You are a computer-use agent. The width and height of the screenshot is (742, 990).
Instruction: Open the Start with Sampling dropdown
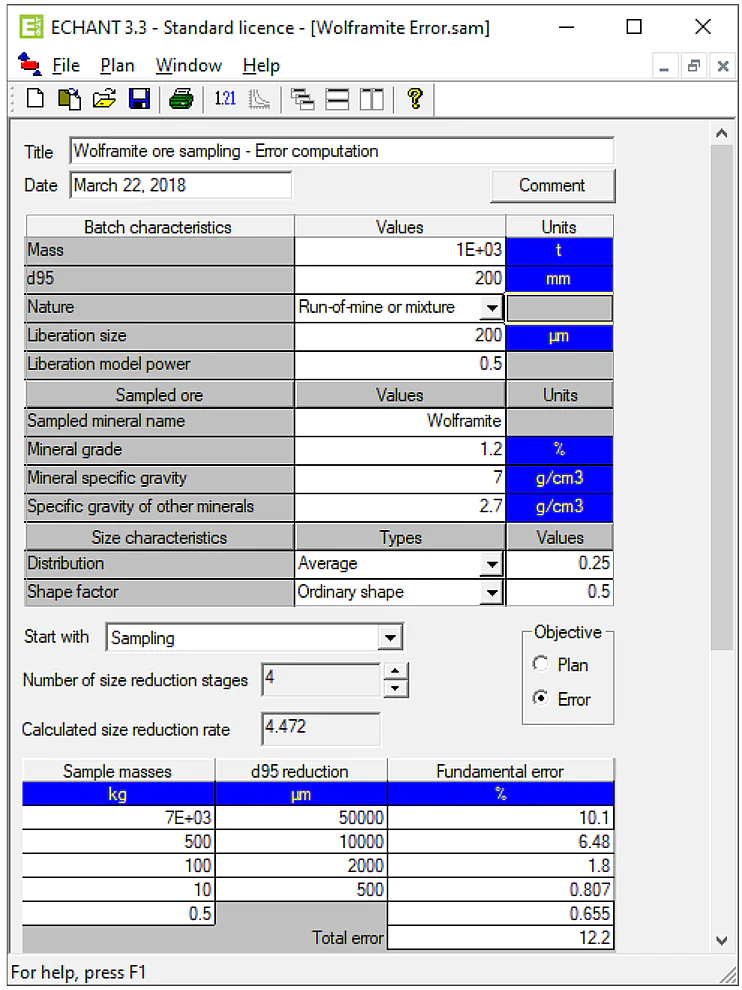390,638
